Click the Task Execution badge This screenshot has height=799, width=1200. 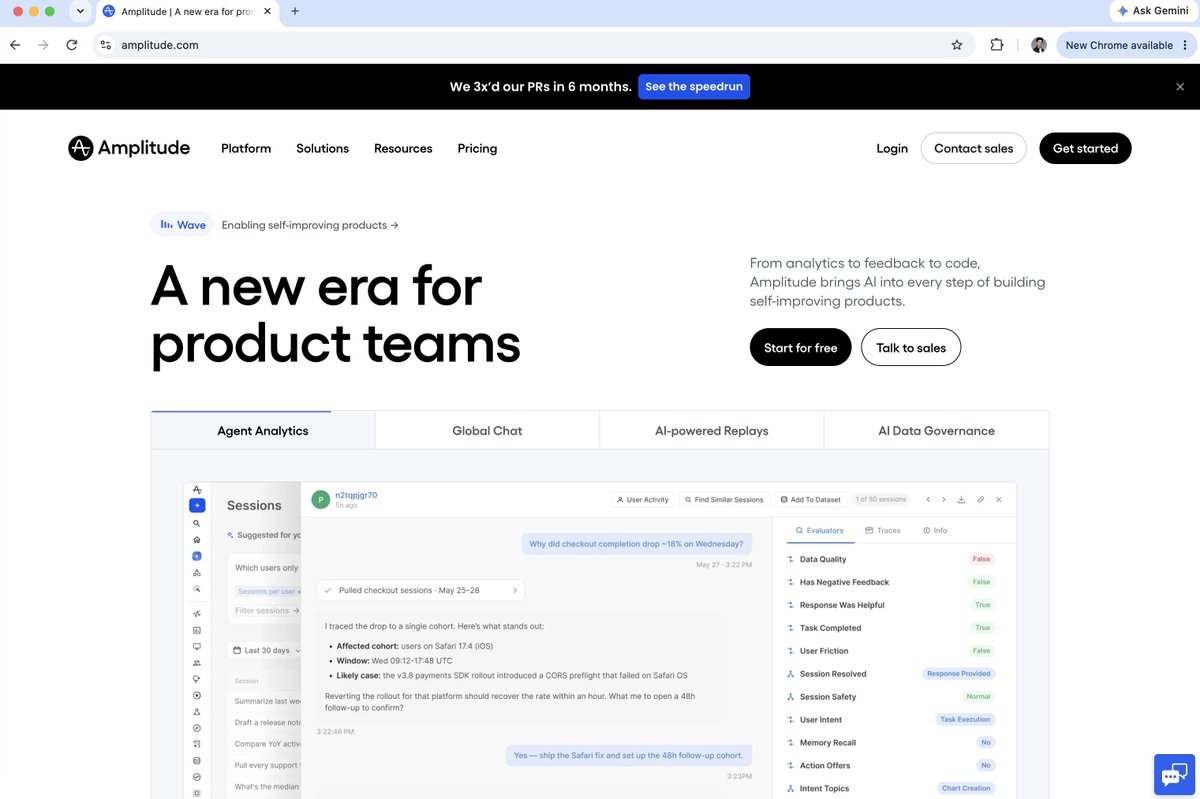point(965,720)
